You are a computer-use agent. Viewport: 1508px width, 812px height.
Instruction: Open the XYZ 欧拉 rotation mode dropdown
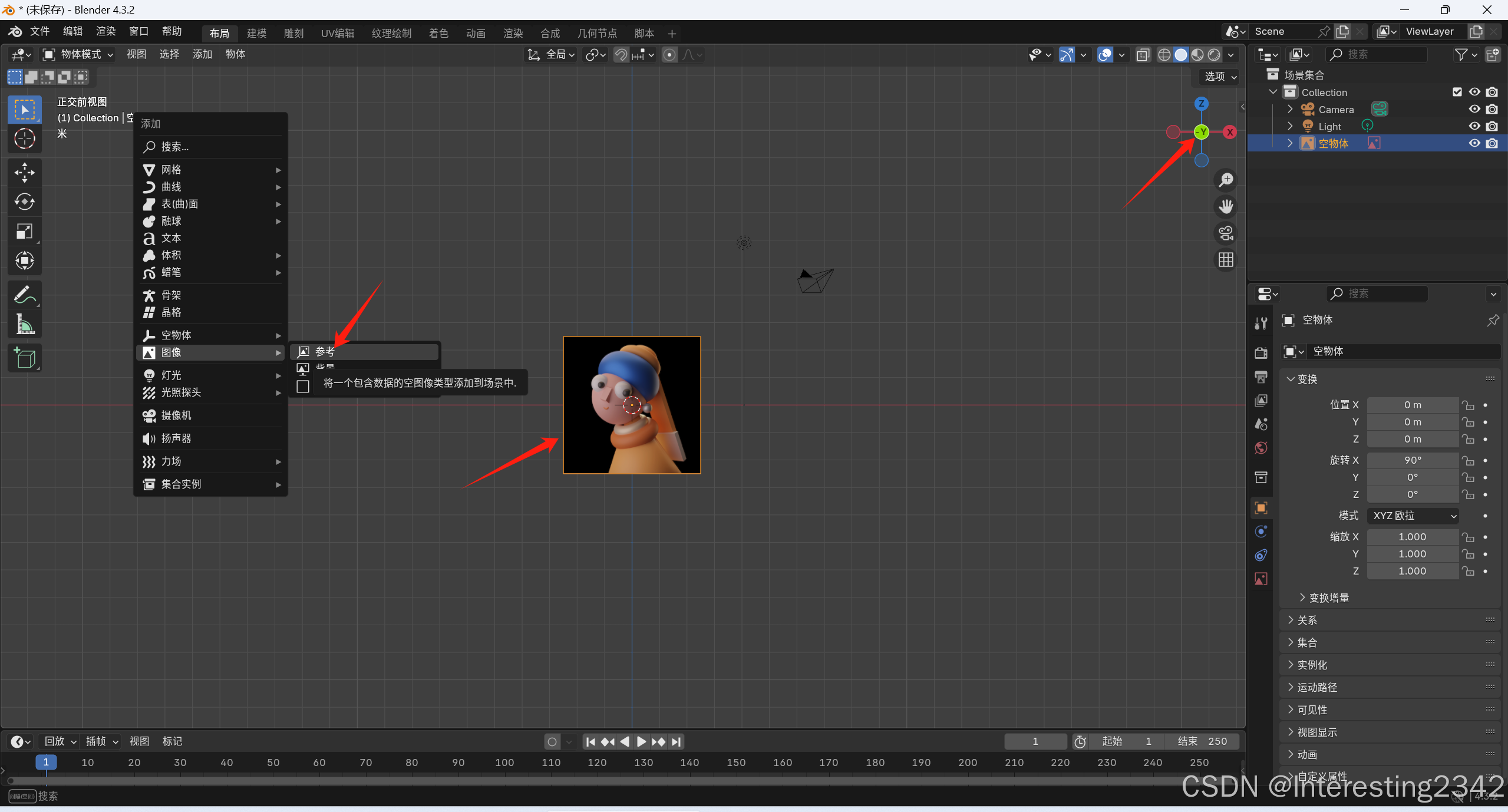pyautogui.click(x=1413, y=516)
